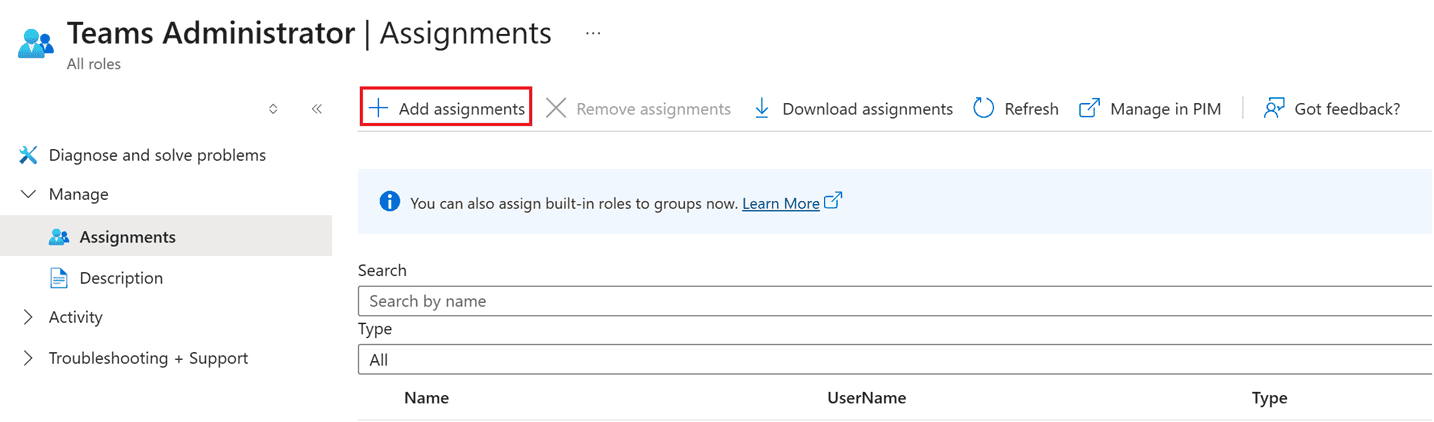Image resolution: width=1434 pixels, height=422 pixels.
Task: Click the Got feedback person icon
Action: click(1273, 108)
